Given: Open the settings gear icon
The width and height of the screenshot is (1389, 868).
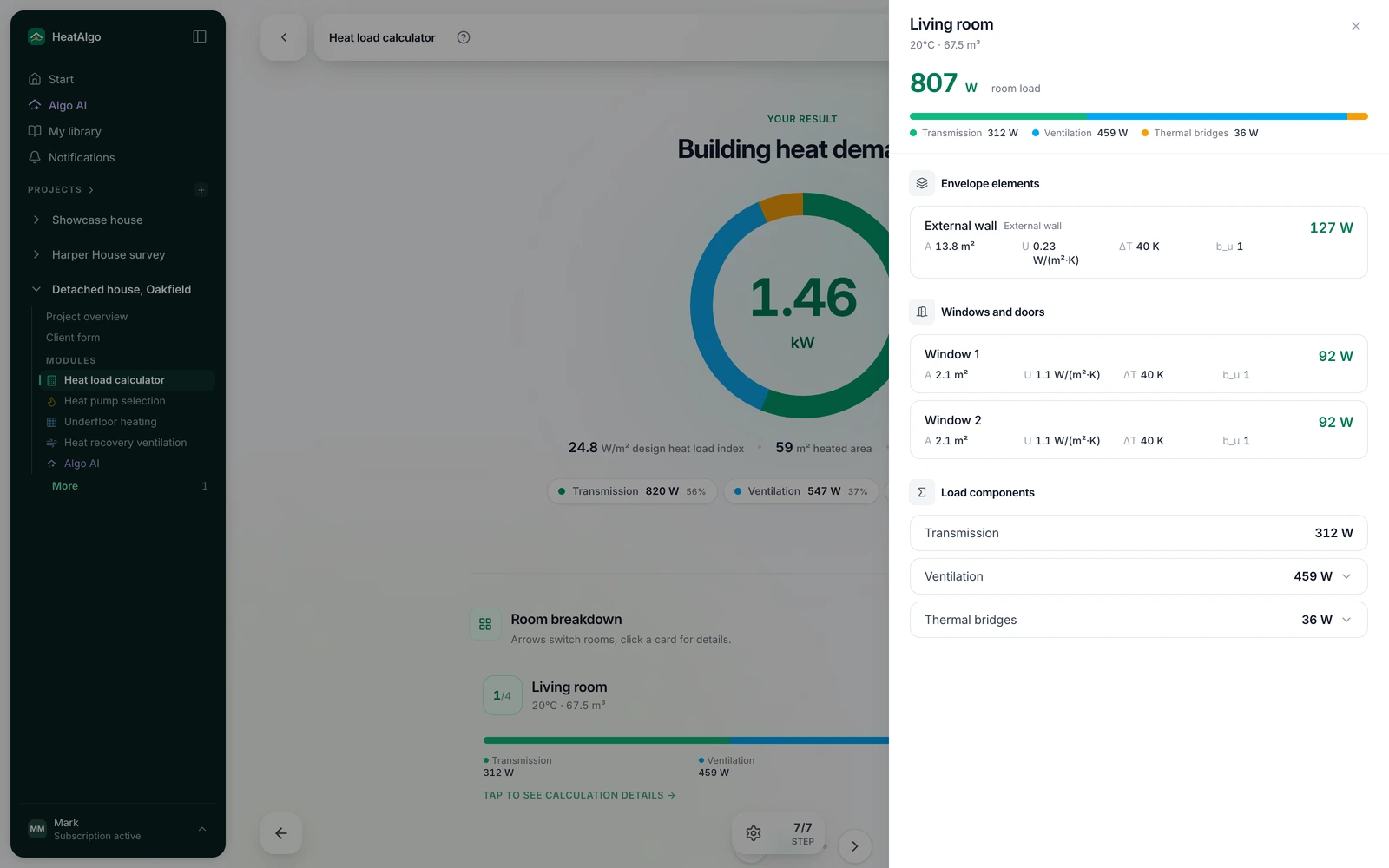Looking at the screenshot, I should coord(754,833).
